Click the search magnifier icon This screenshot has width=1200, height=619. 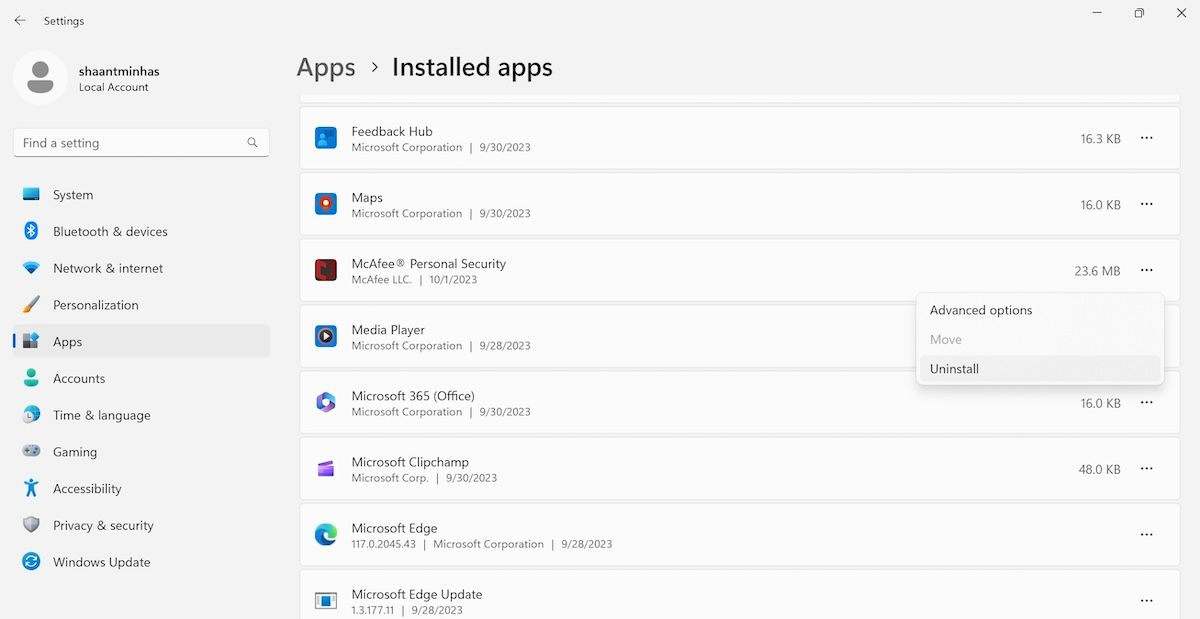[x=252, y=142]
